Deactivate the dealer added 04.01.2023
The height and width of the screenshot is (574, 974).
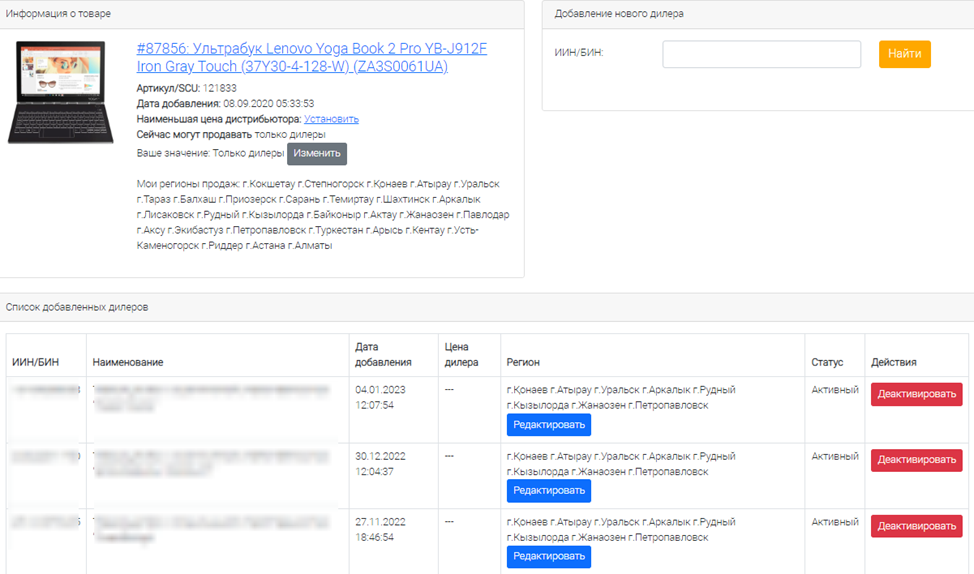coord(916,394)
